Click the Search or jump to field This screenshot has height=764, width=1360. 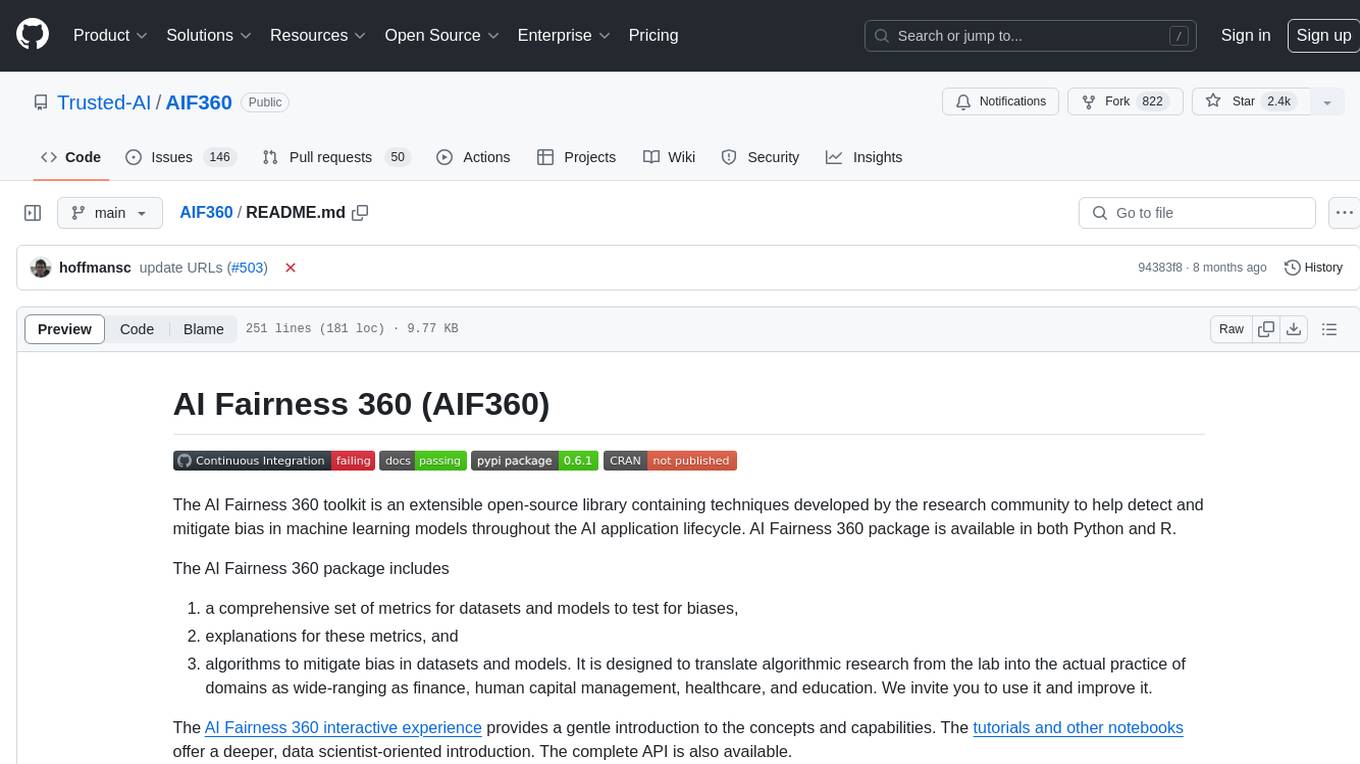[x=1031, y=36]
